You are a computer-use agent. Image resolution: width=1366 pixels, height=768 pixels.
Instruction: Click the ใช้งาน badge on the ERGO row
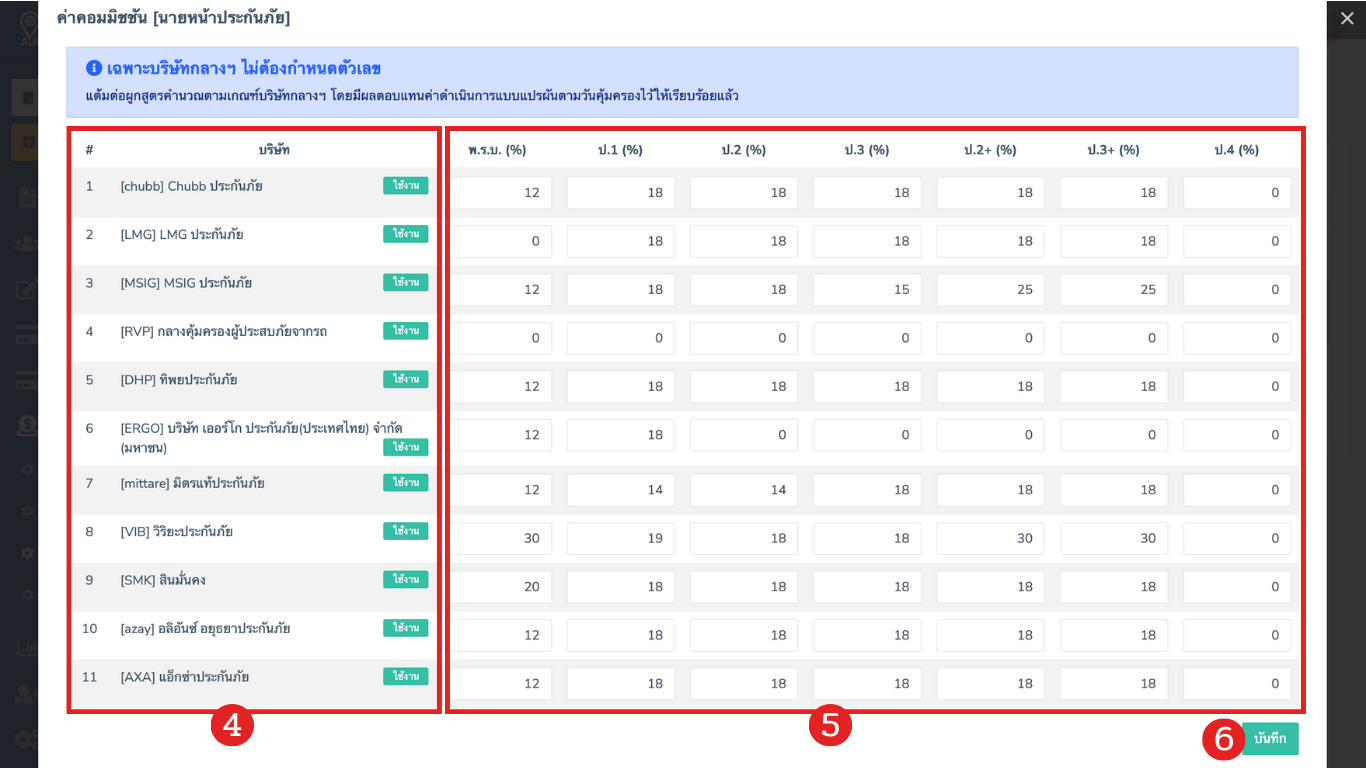[x=405, y=447]
